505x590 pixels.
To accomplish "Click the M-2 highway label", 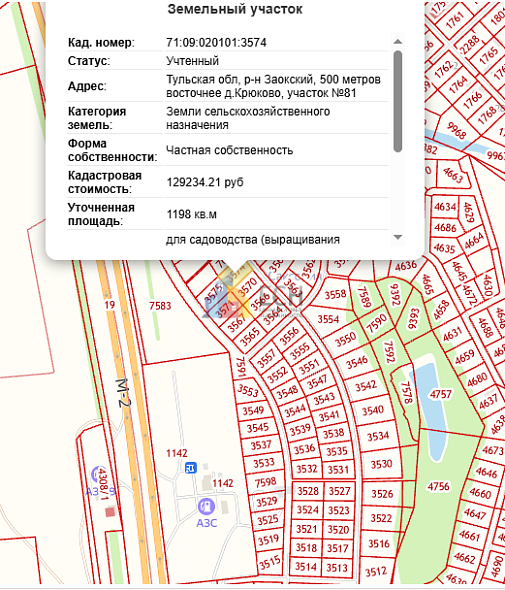I will click(123, 392).
